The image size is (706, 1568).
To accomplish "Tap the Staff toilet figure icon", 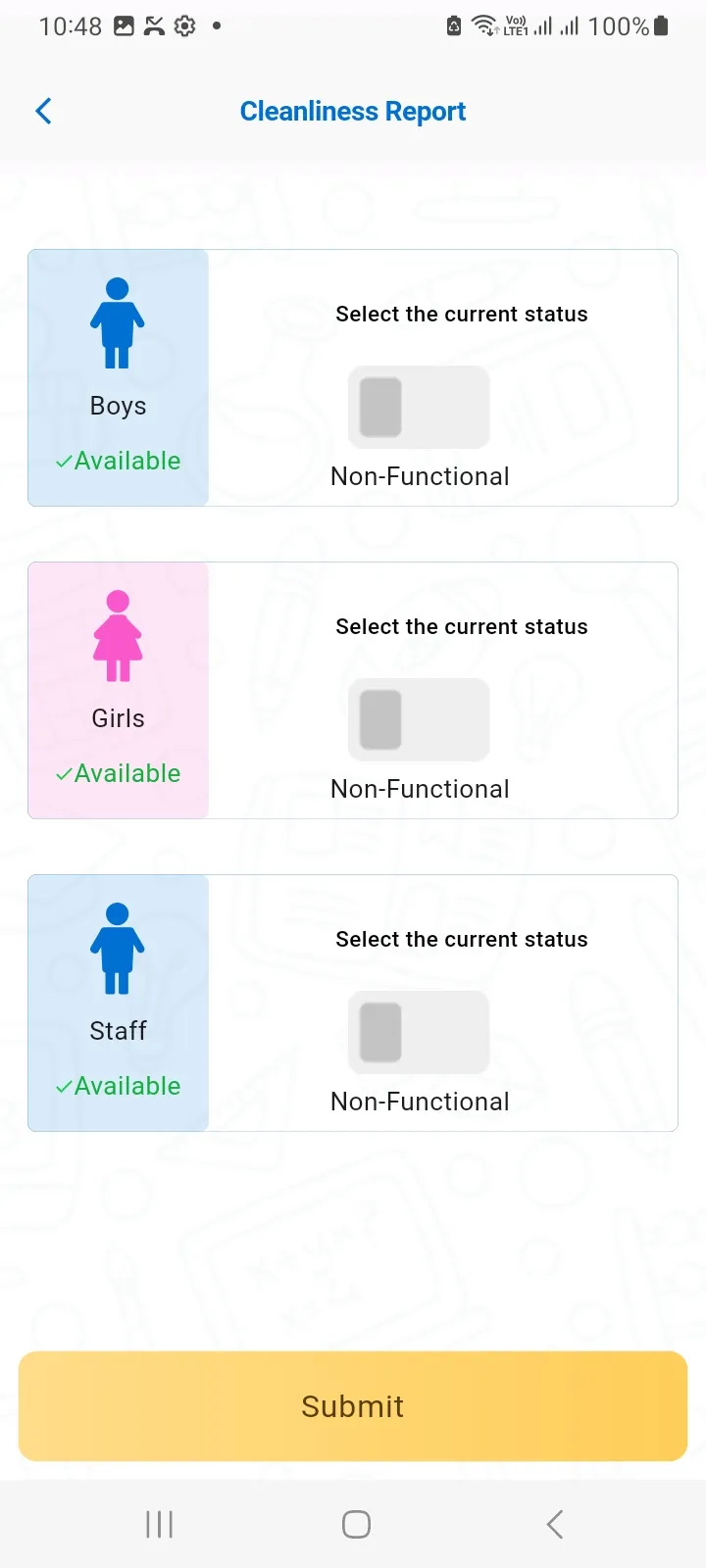I will pyautogui.click(x=118, y=949).
